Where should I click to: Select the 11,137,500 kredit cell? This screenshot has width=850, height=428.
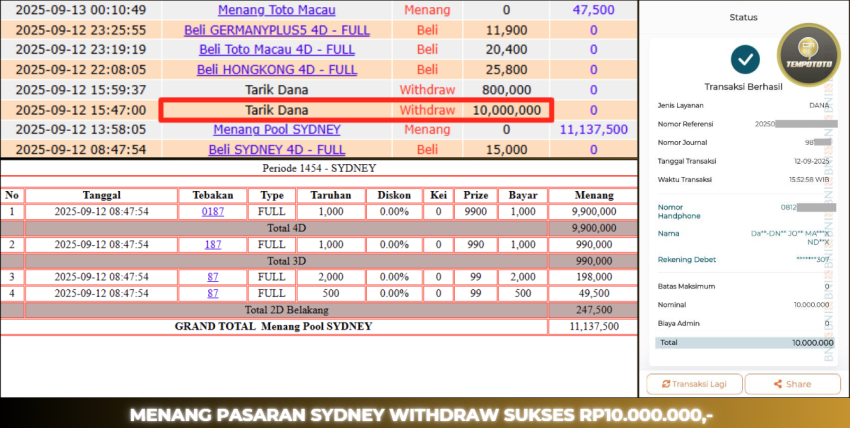(594, 130)
